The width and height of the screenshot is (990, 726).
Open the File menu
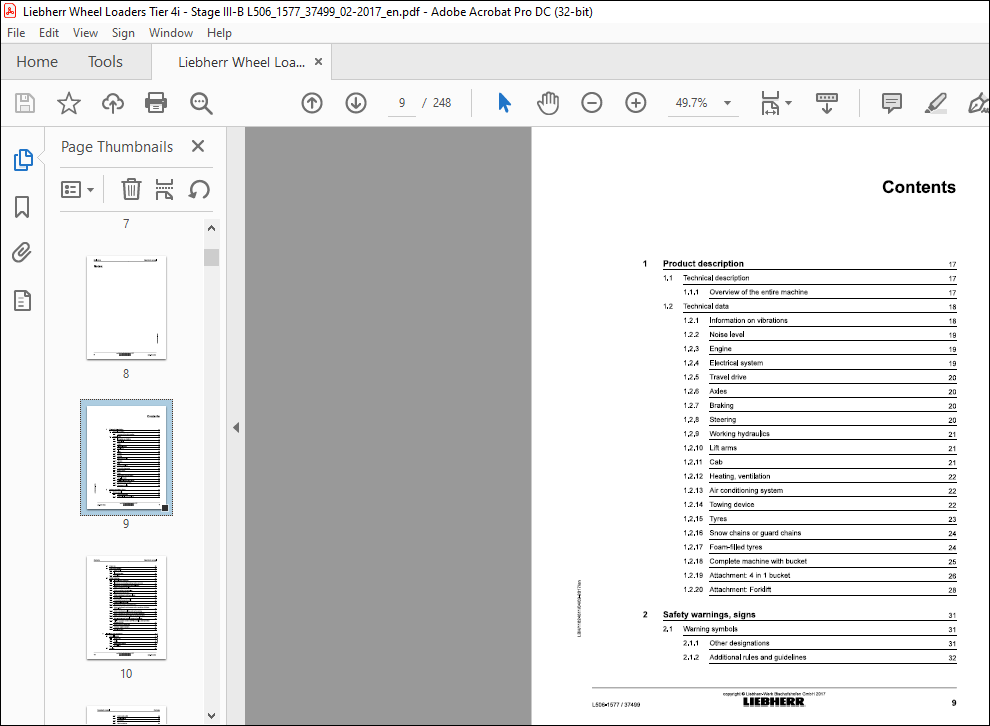pos(16,33)
